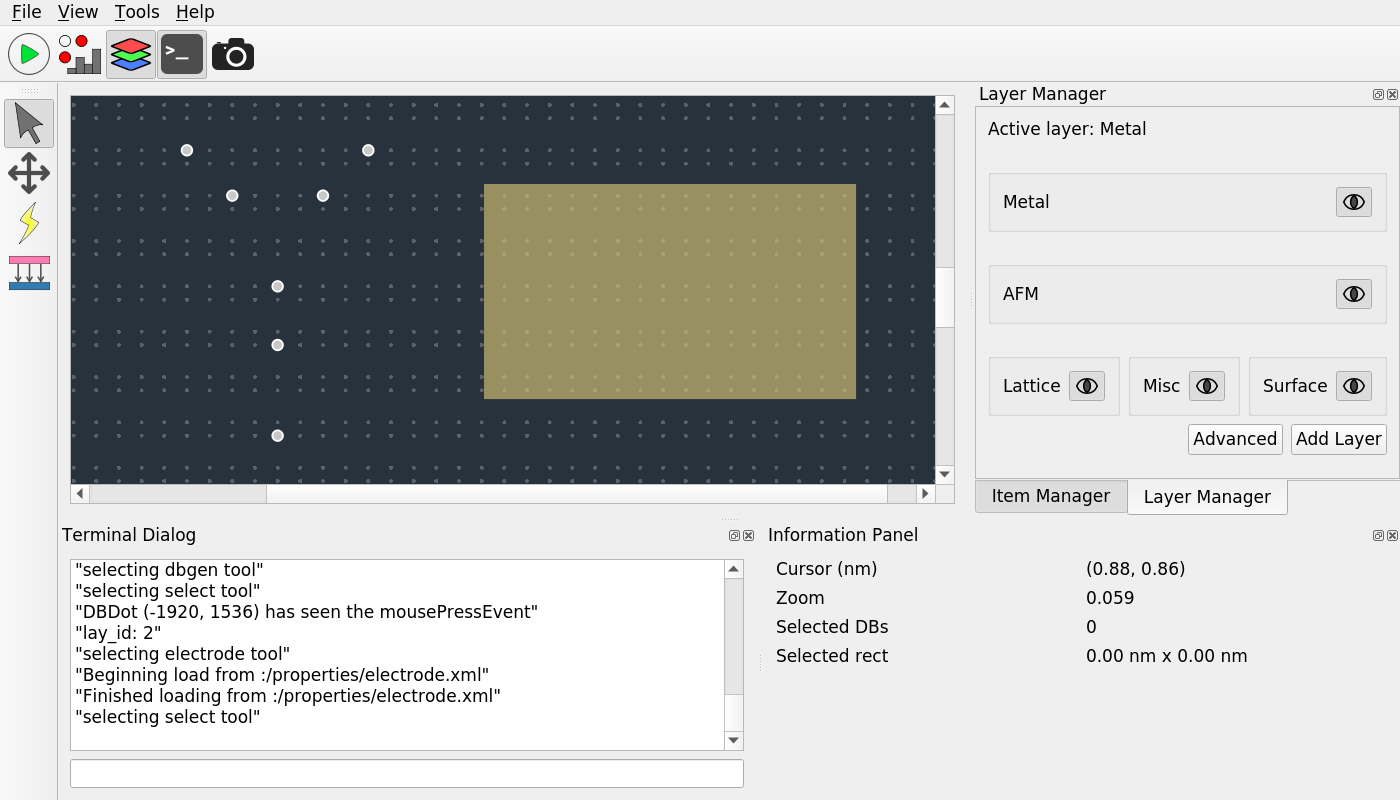The width and height of the screenshot is (1400, 800).
Task: Click the Add Layer button
Action: tap(1339, 439)
